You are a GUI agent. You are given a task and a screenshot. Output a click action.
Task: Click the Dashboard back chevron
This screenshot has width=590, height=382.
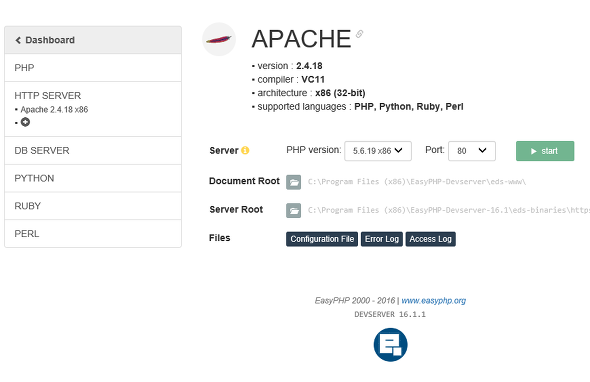click(x=18, y=40)
